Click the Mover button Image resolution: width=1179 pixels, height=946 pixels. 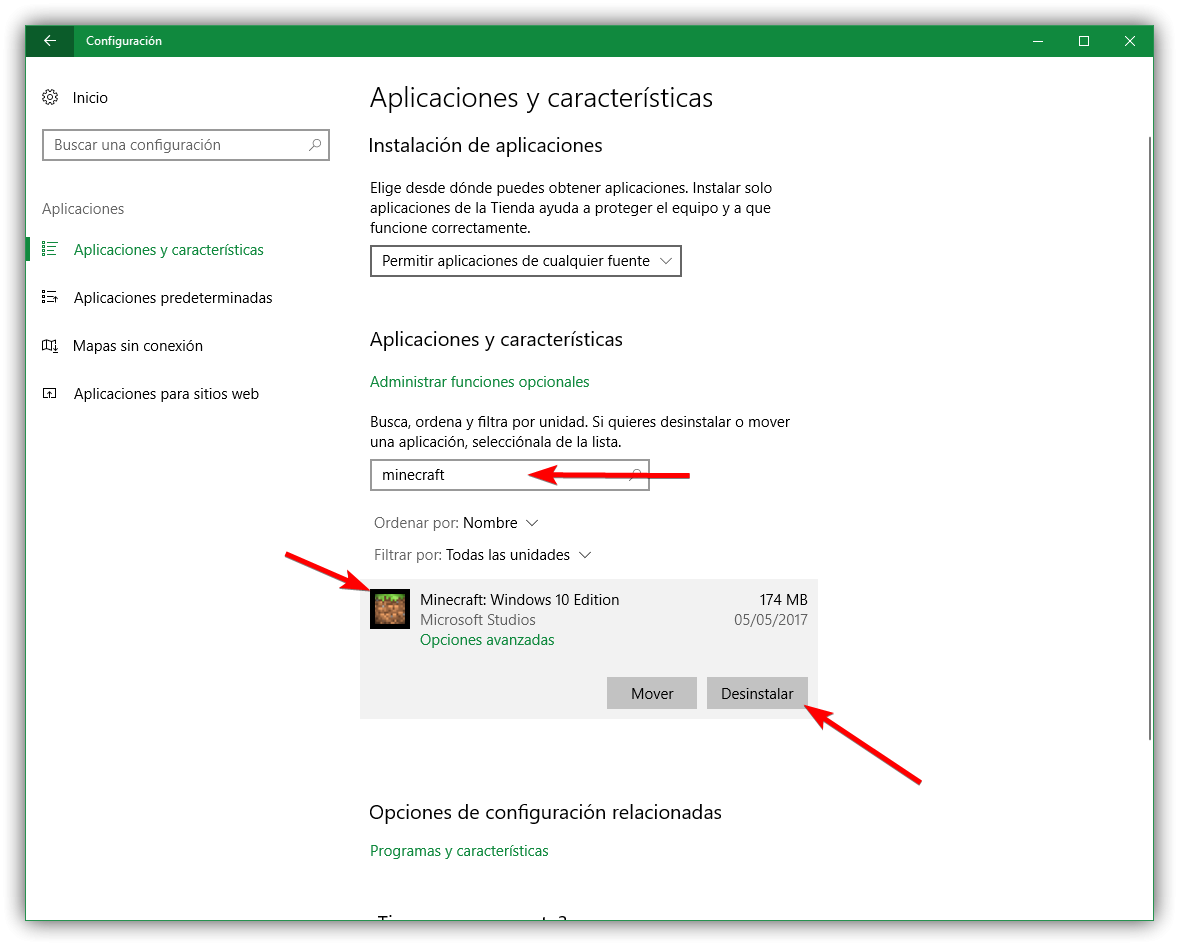[652, 693]
